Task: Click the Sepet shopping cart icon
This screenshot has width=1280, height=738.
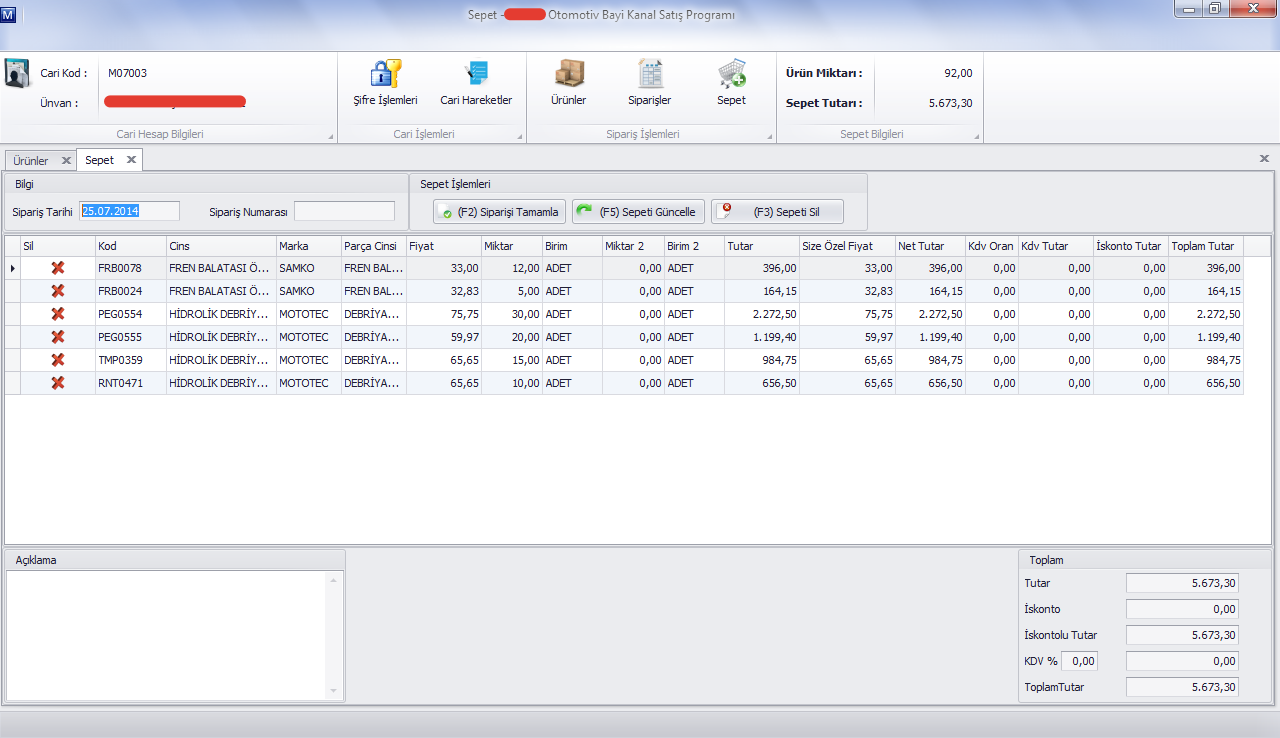Action: (x=731, y=74)
